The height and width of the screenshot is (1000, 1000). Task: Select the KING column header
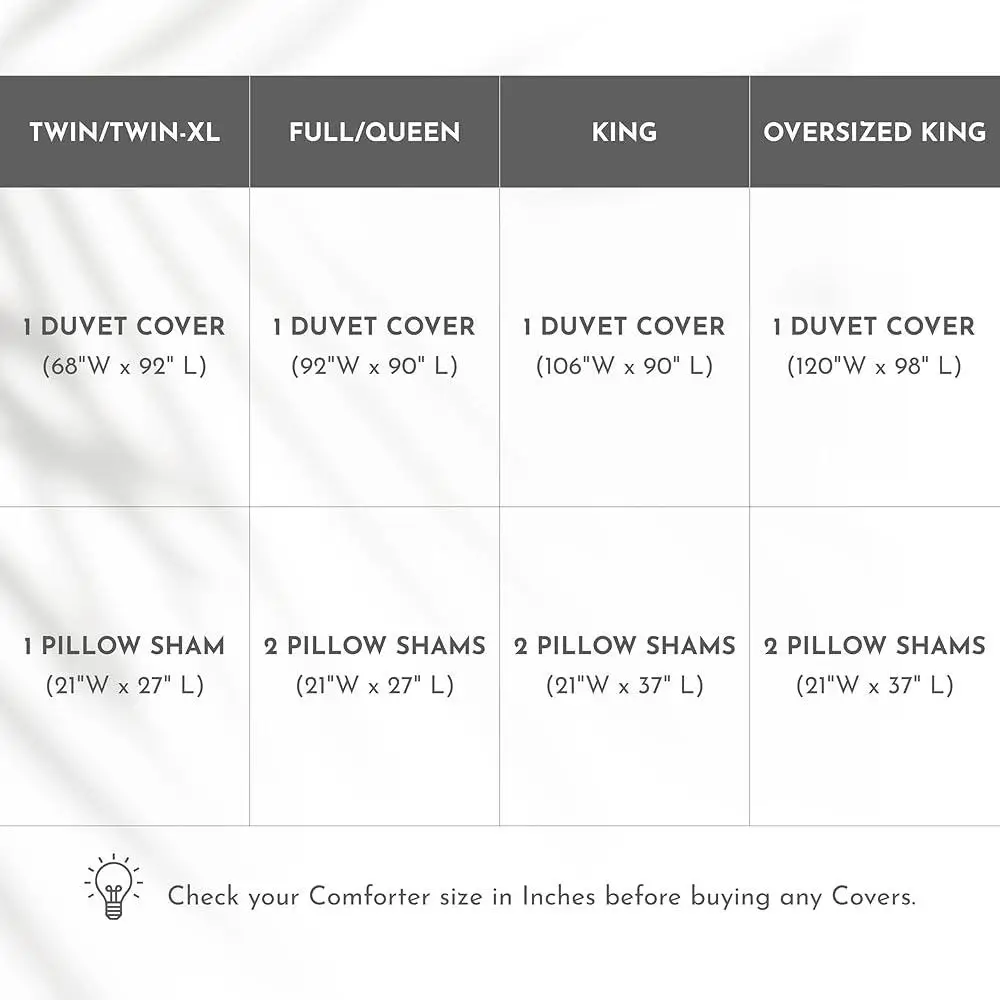[624, 132]
